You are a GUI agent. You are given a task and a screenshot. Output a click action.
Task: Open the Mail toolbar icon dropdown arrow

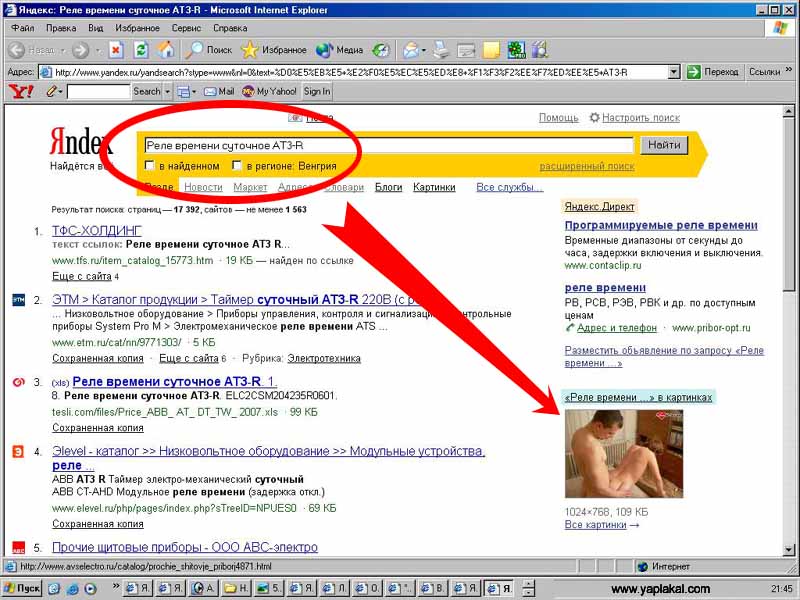[424, 51]
